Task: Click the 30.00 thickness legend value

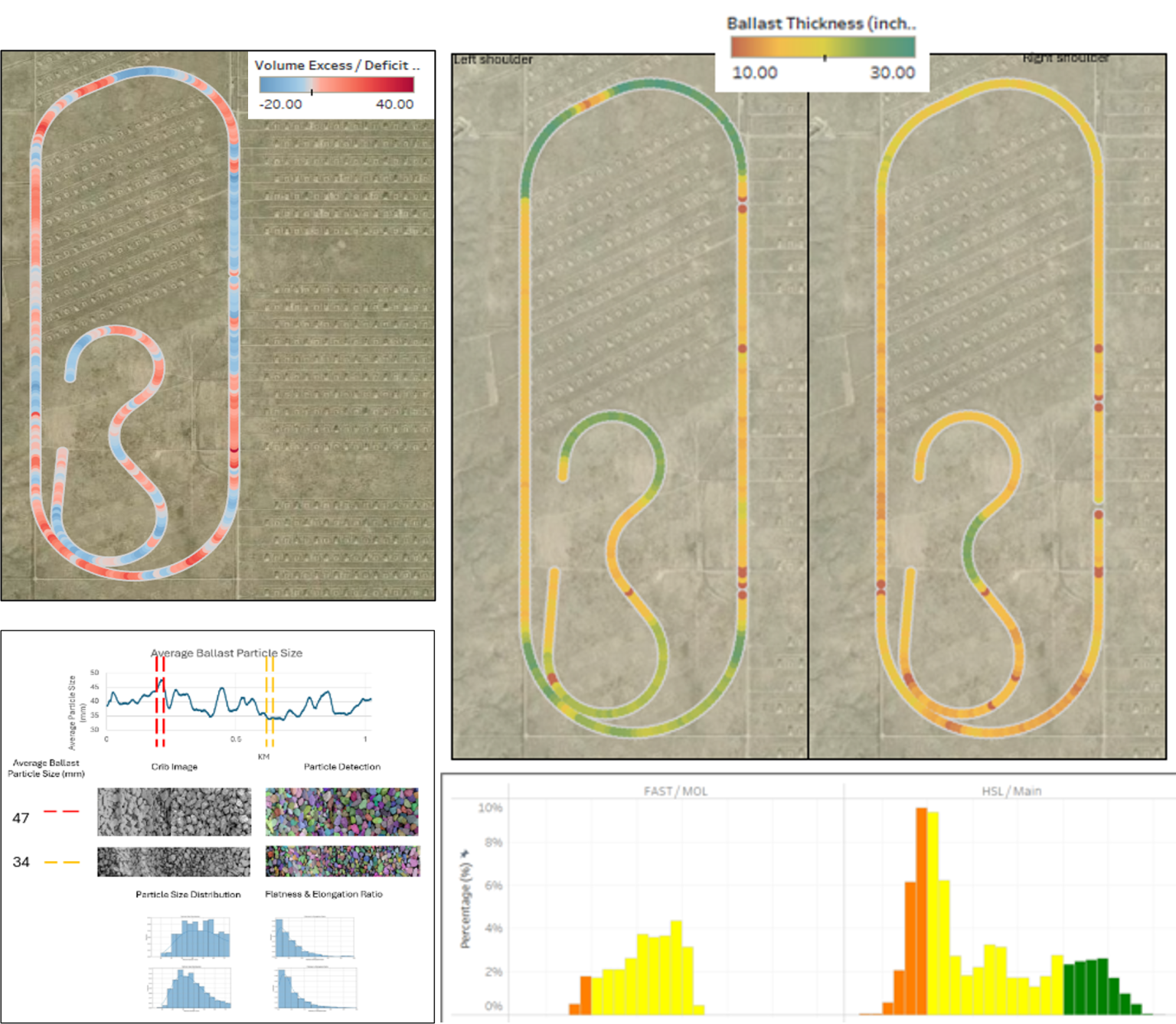Action: [x=892, y=73]
